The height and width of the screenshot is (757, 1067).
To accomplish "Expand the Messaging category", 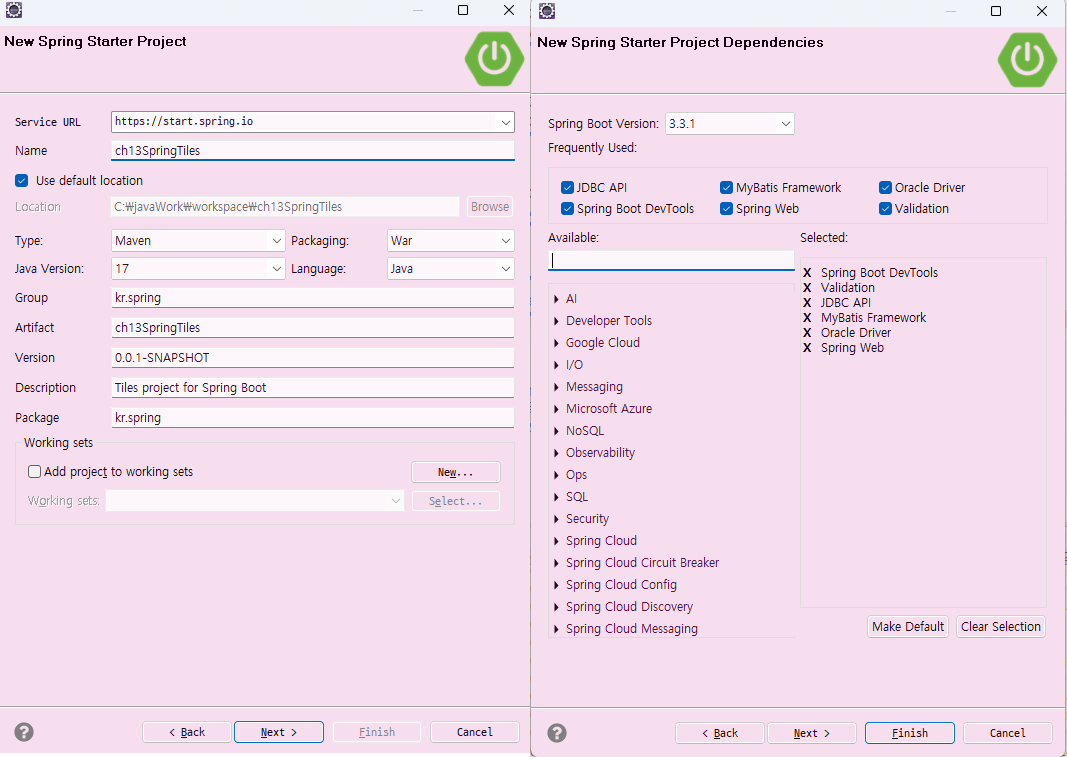I will [557, 387].
